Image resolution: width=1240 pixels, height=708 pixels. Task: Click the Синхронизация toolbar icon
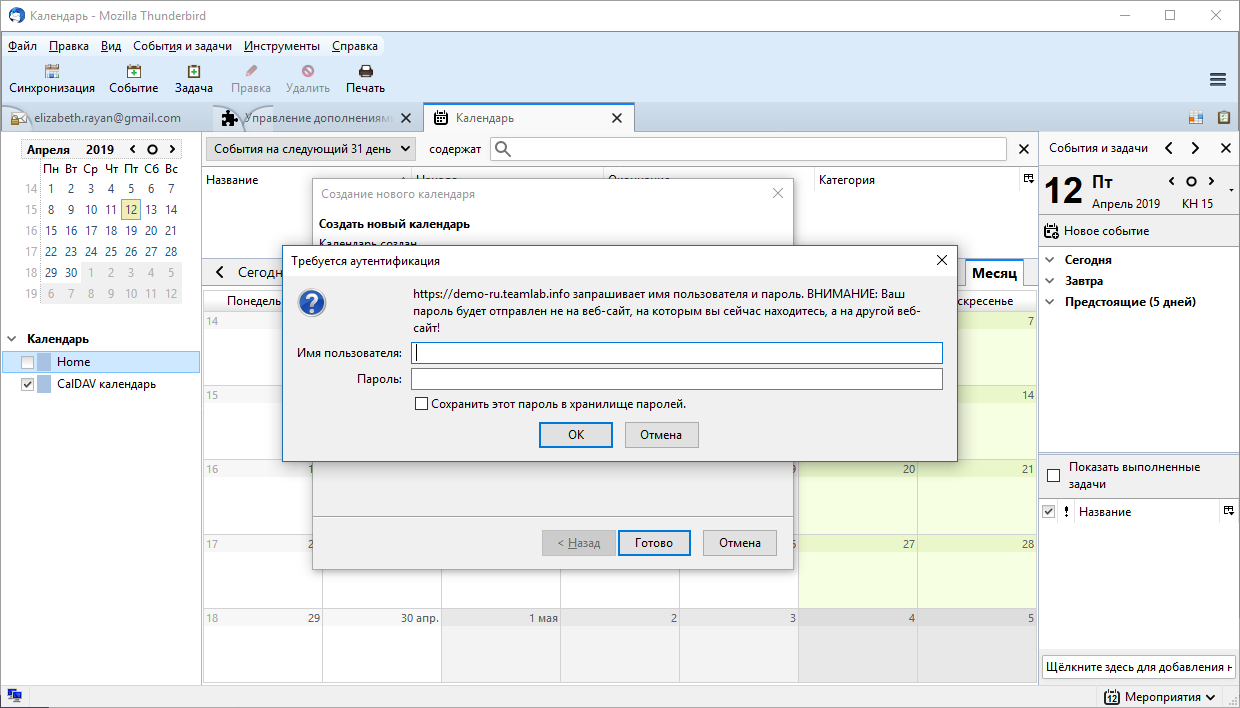52,71
